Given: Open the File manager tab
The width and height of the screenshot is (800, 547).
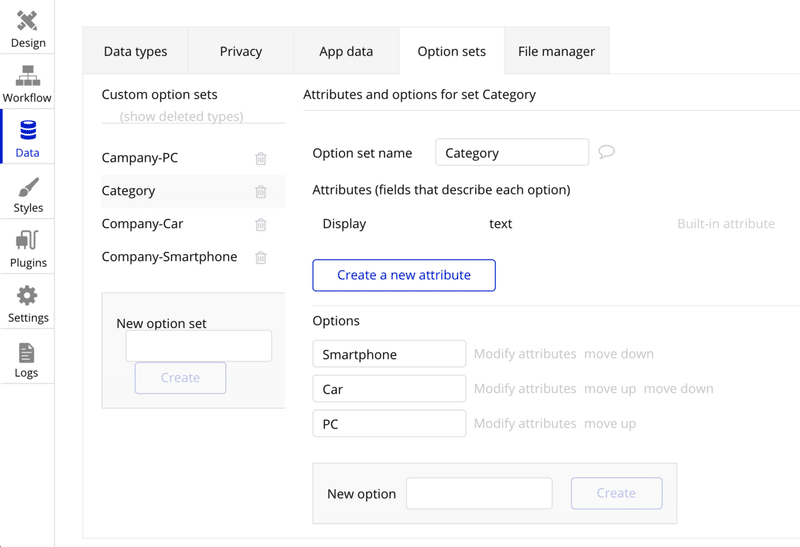Looking at the screenshot, I should click(x=557, y=51).
